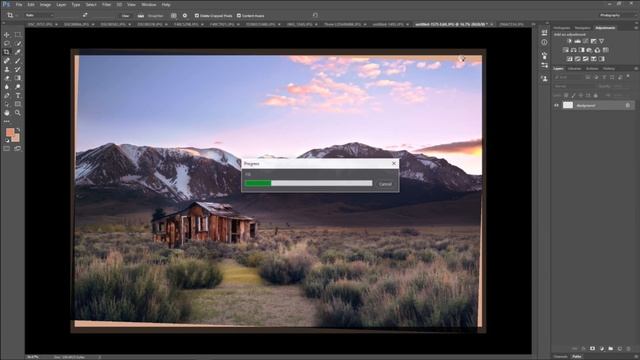The width and height of the screenshot is (640, 360).
Task: Toggle Delete Cropped Pixels checkbox
Action: point(197,16)
